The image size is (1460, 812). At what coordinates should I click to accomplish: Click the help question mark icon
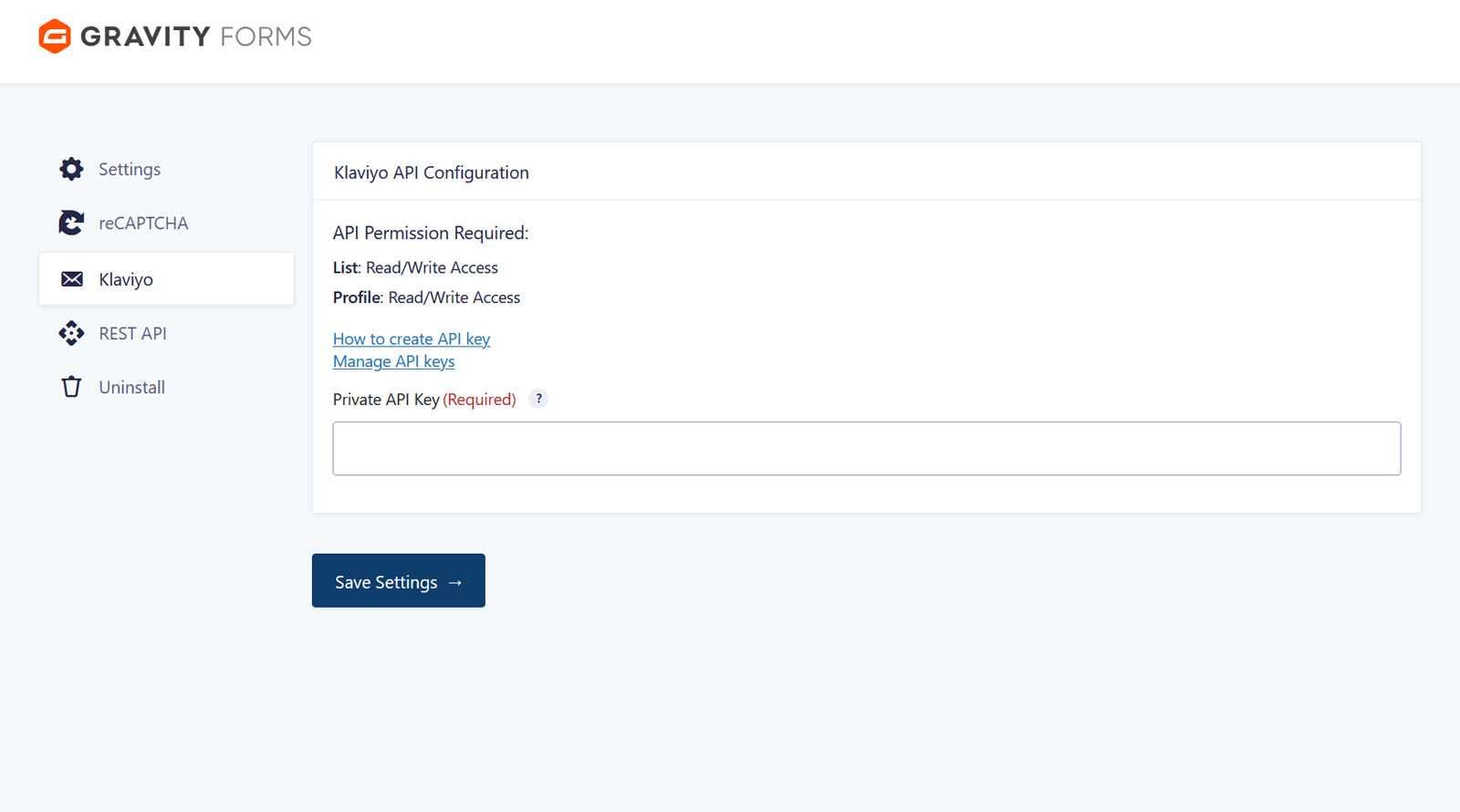(x=538, y=399)
